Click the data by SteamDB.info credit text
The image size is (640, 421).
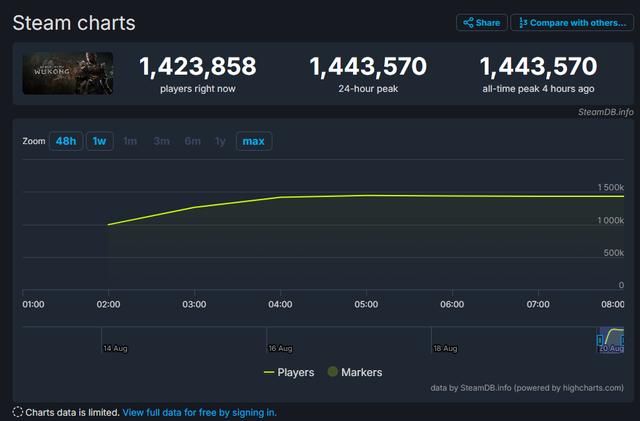pyautogui.click(x=527, y=388)
